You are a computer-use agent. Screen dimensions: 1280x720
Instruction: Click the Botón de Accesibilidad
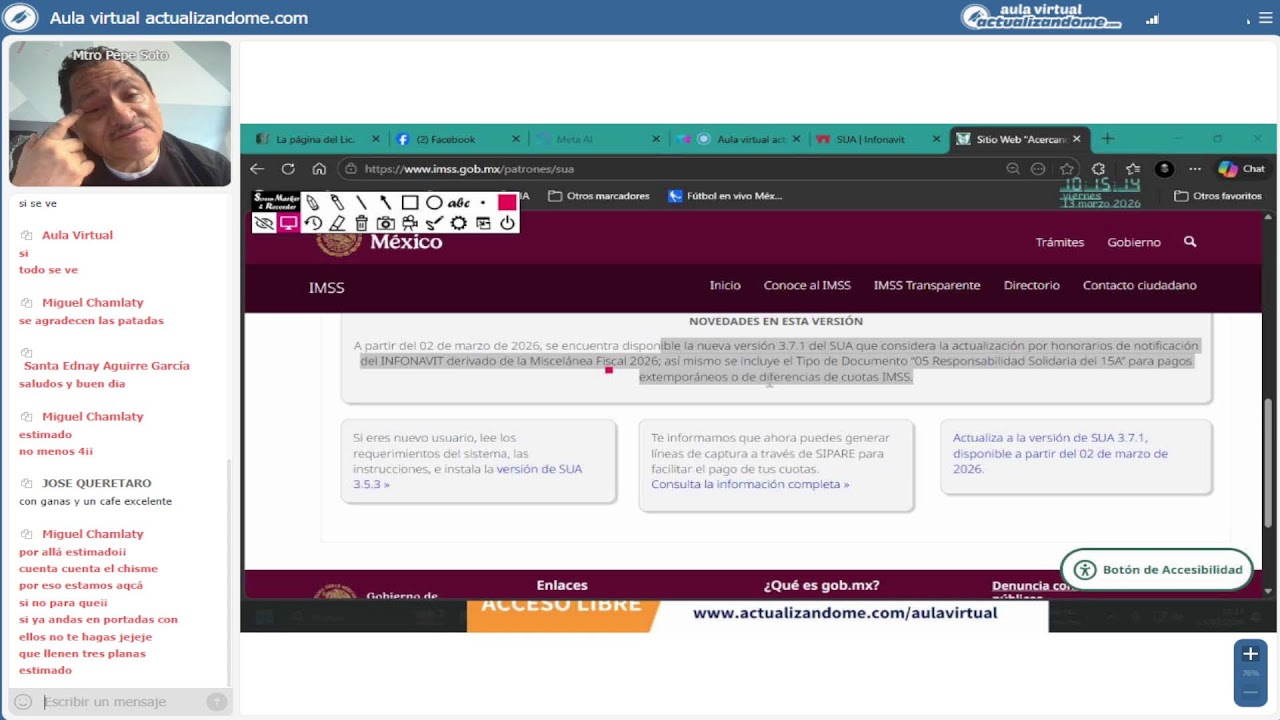pos(1157,570)
